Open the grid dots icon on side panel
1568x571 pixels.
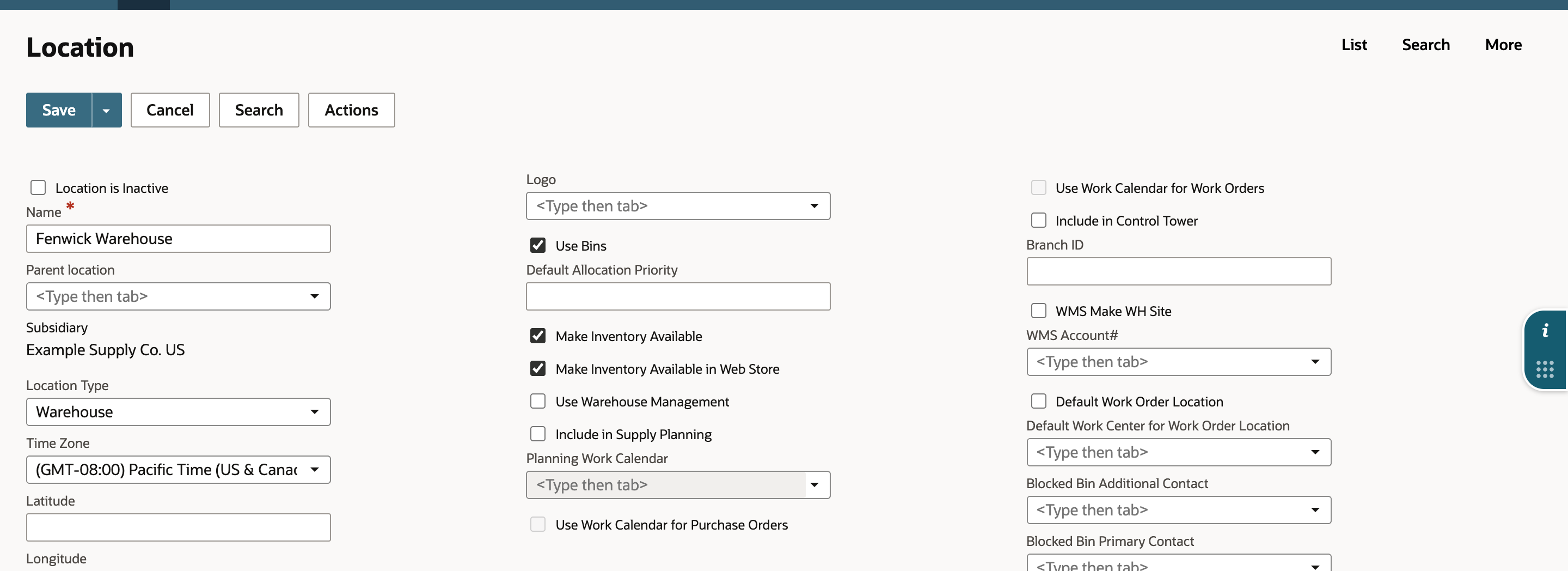[x=1545, y=369]
